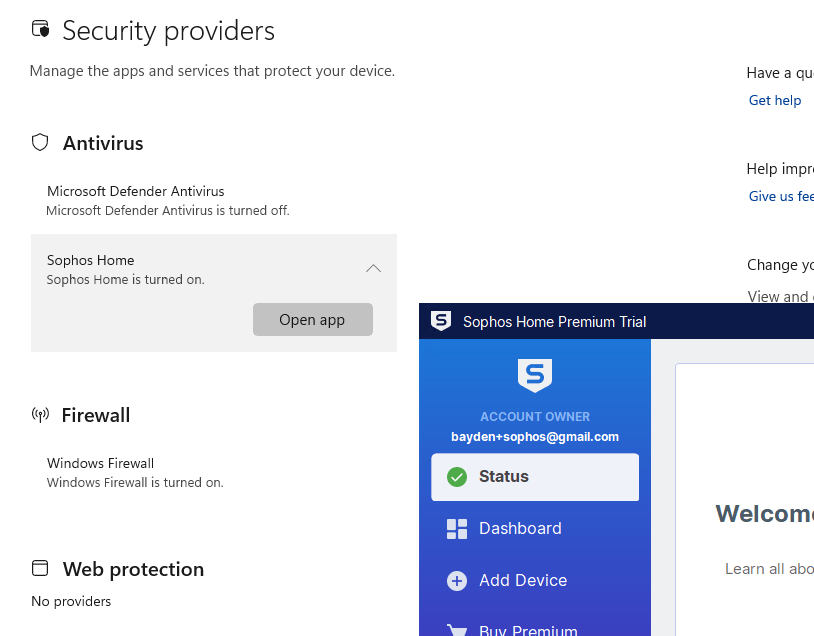814x636 pixels.
Task: Click the Add Device plus icon
Action: point(457,580)
